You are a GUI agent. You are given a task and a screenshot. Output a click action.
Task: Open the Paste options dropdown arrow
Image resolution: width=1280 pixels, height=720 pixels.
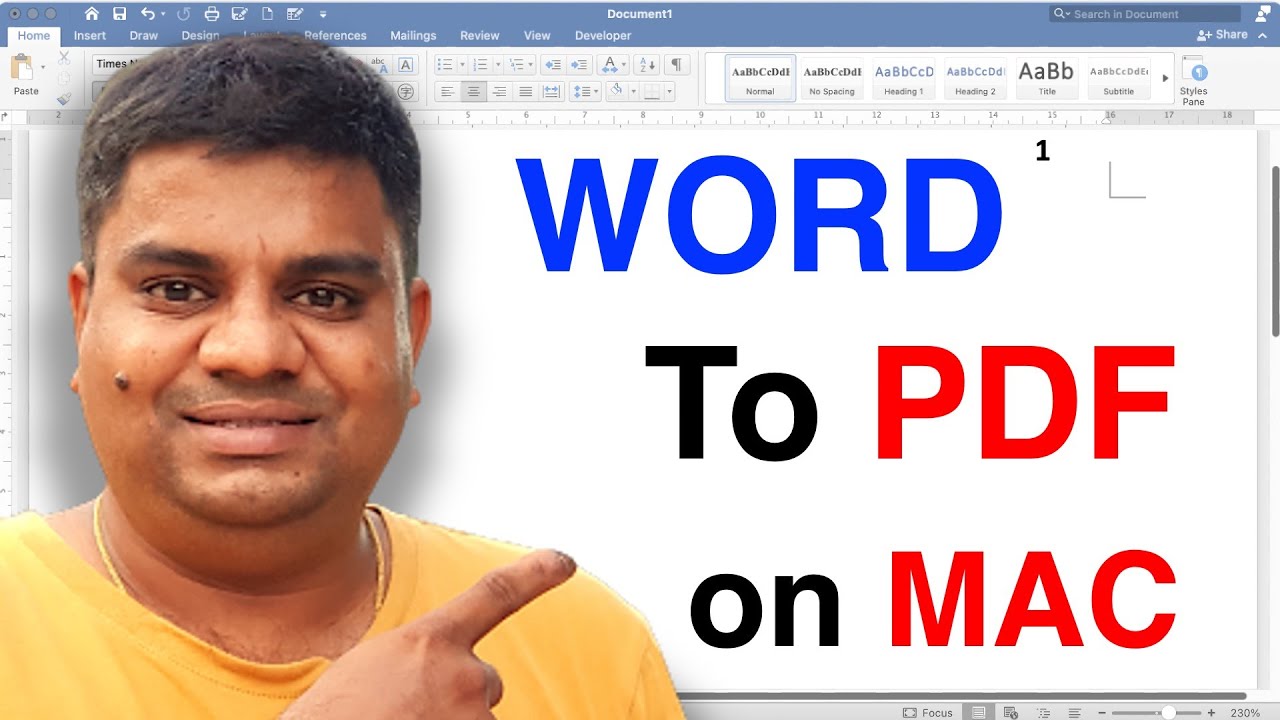(43, 67)
